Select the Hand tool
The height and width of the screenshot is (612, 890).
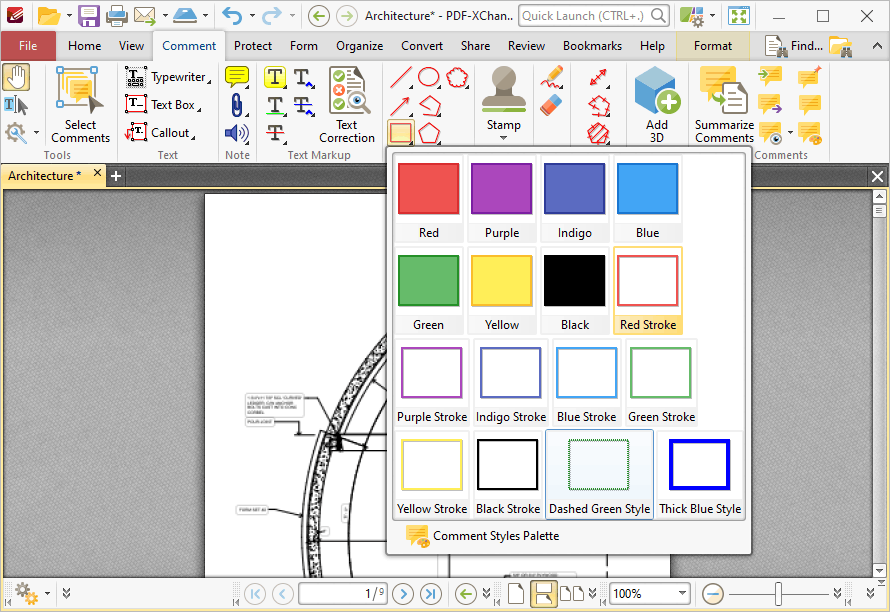[16, 77]
